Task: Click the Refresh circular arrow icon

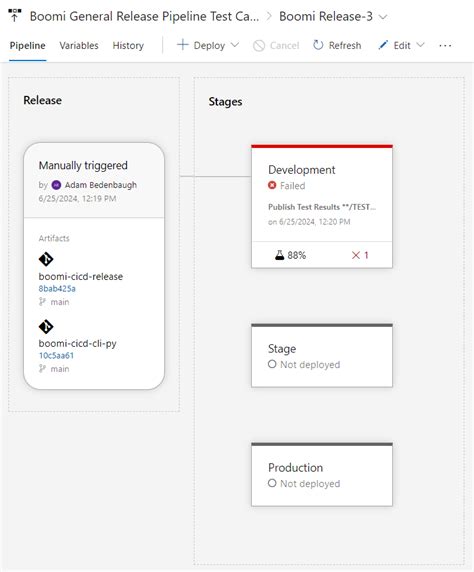Action: click(318, 45)
